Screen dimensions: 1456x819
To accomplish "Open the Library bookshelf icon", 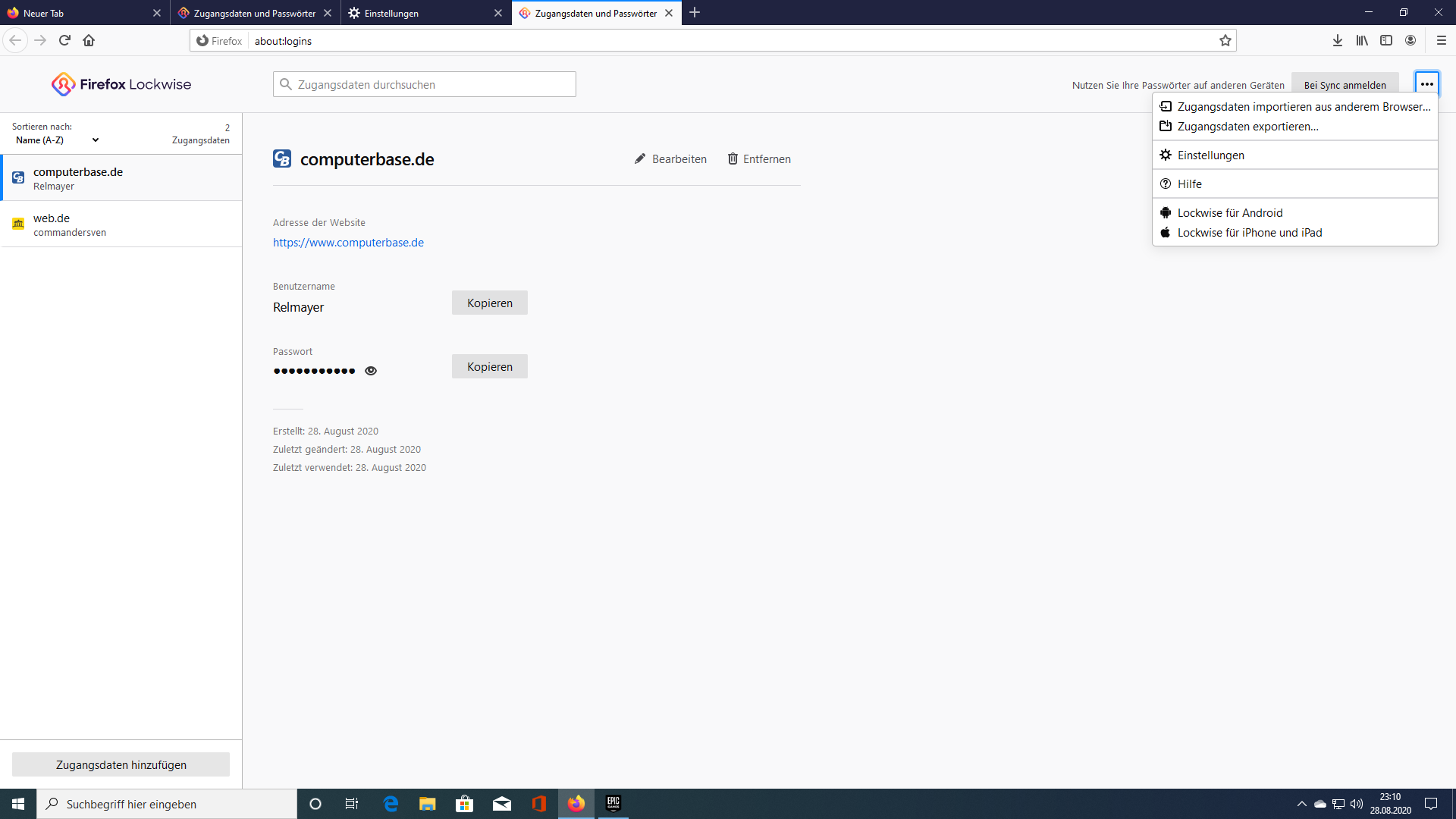I will 1362,41.
